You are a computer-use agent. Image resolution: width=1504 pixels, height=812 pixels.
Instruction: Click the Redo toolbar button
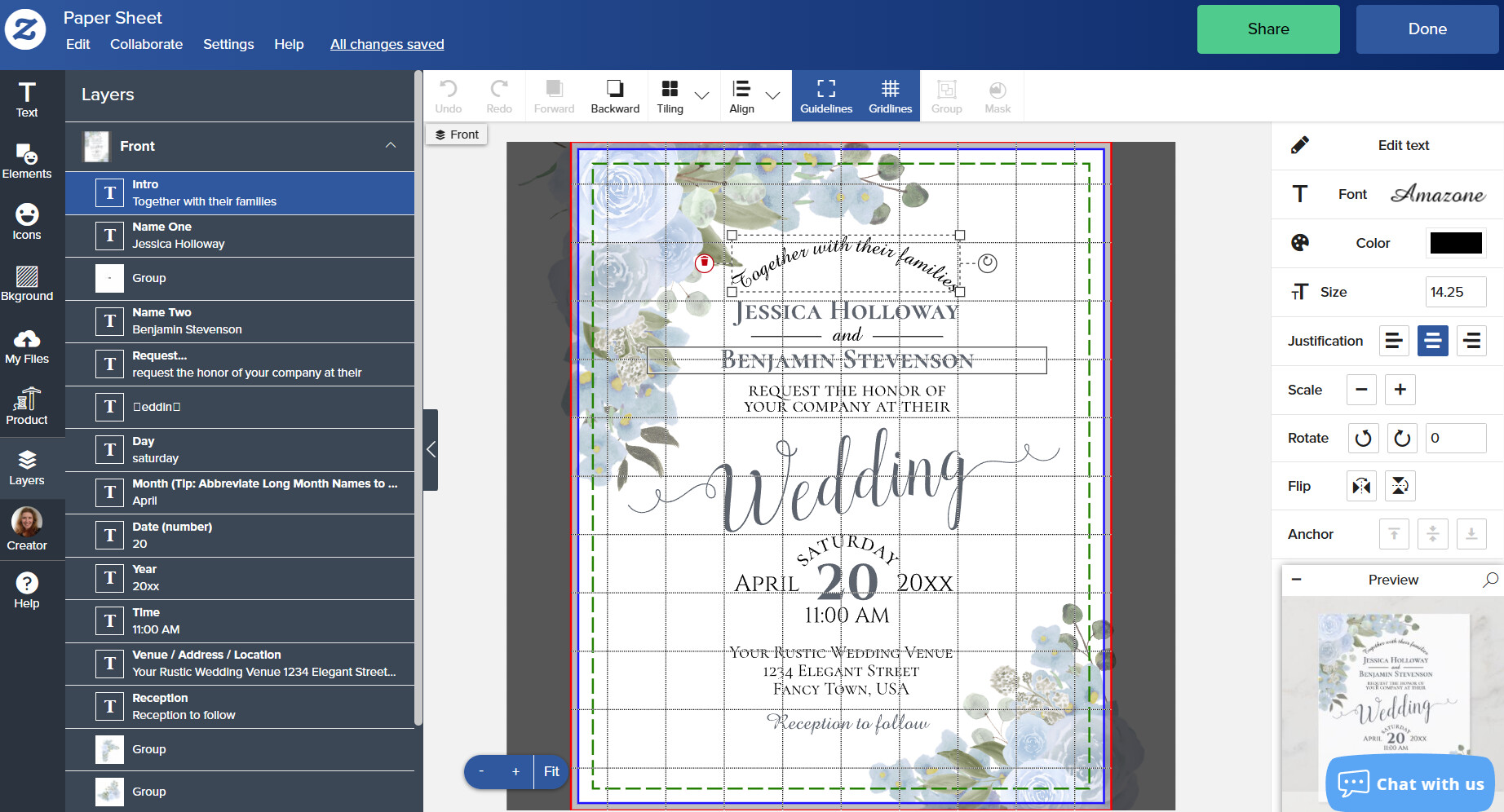click(499, 96)
